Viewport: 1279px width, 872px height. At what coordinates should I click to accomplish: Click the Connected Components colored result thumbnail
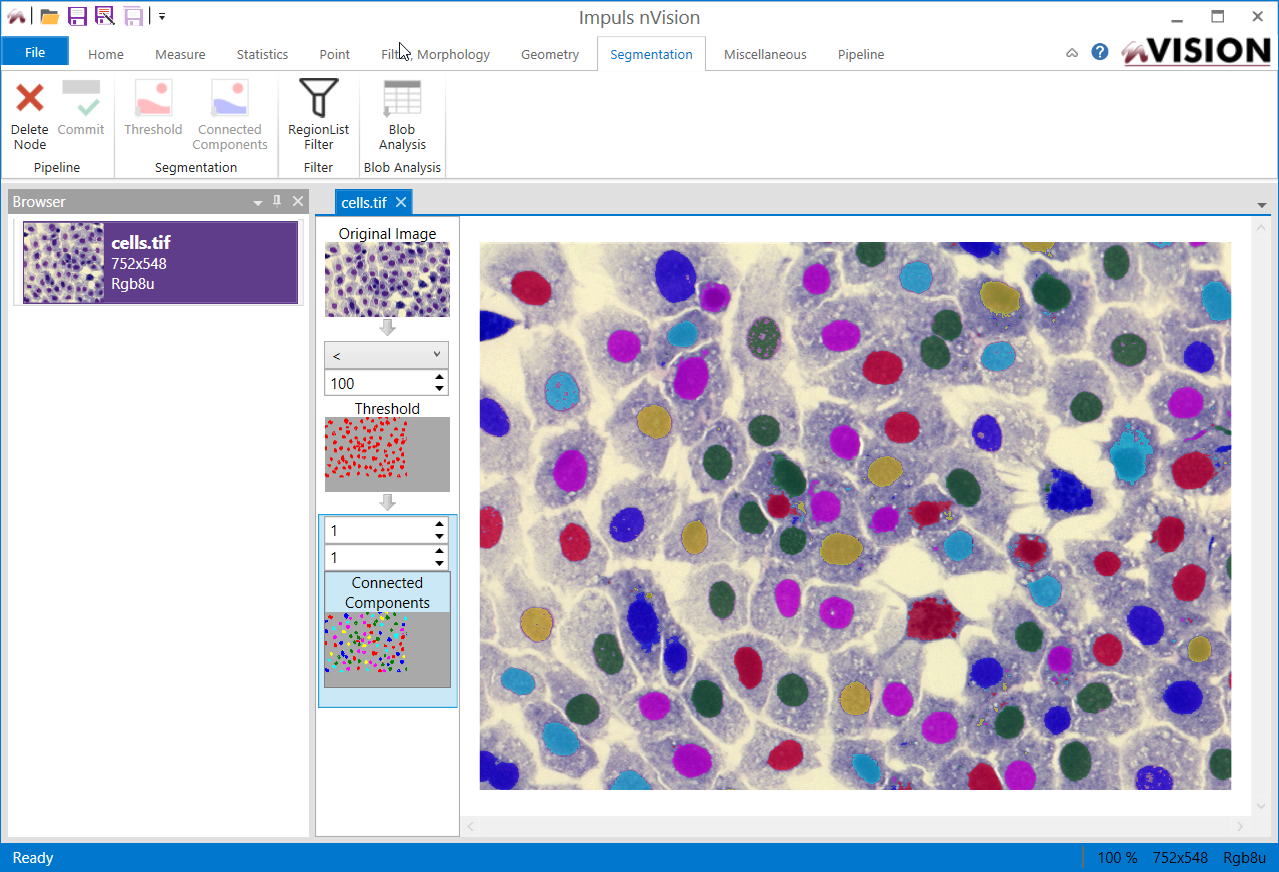click(x=387, y=649)
